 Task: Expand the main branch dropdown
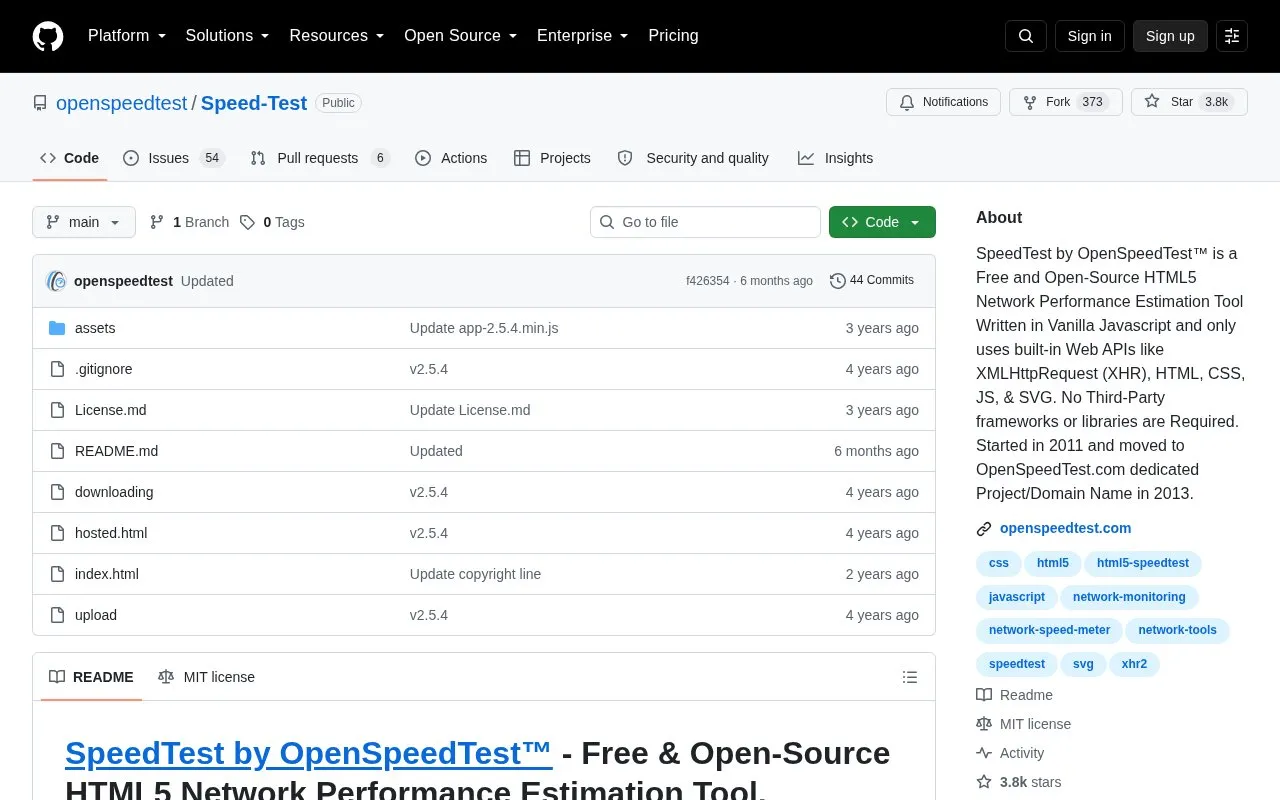click(x=84, y=222)
